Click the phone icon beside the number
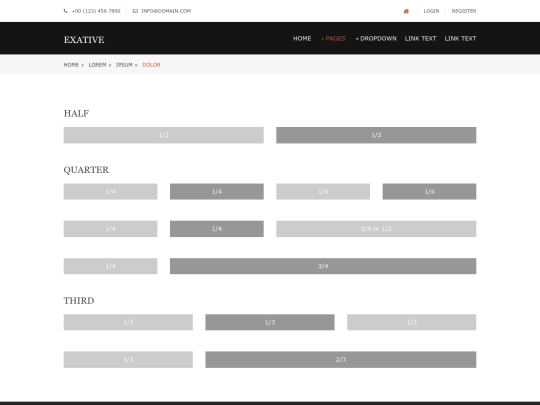The width and height of the screenshot is (540, 405). pos(65,11)
